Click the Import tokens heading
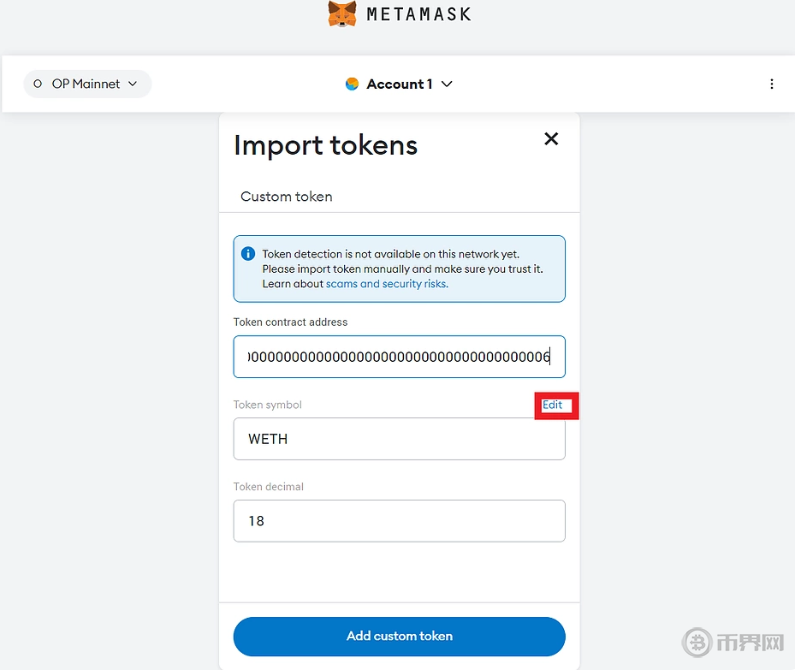795x670 pixels. [325, 145]
